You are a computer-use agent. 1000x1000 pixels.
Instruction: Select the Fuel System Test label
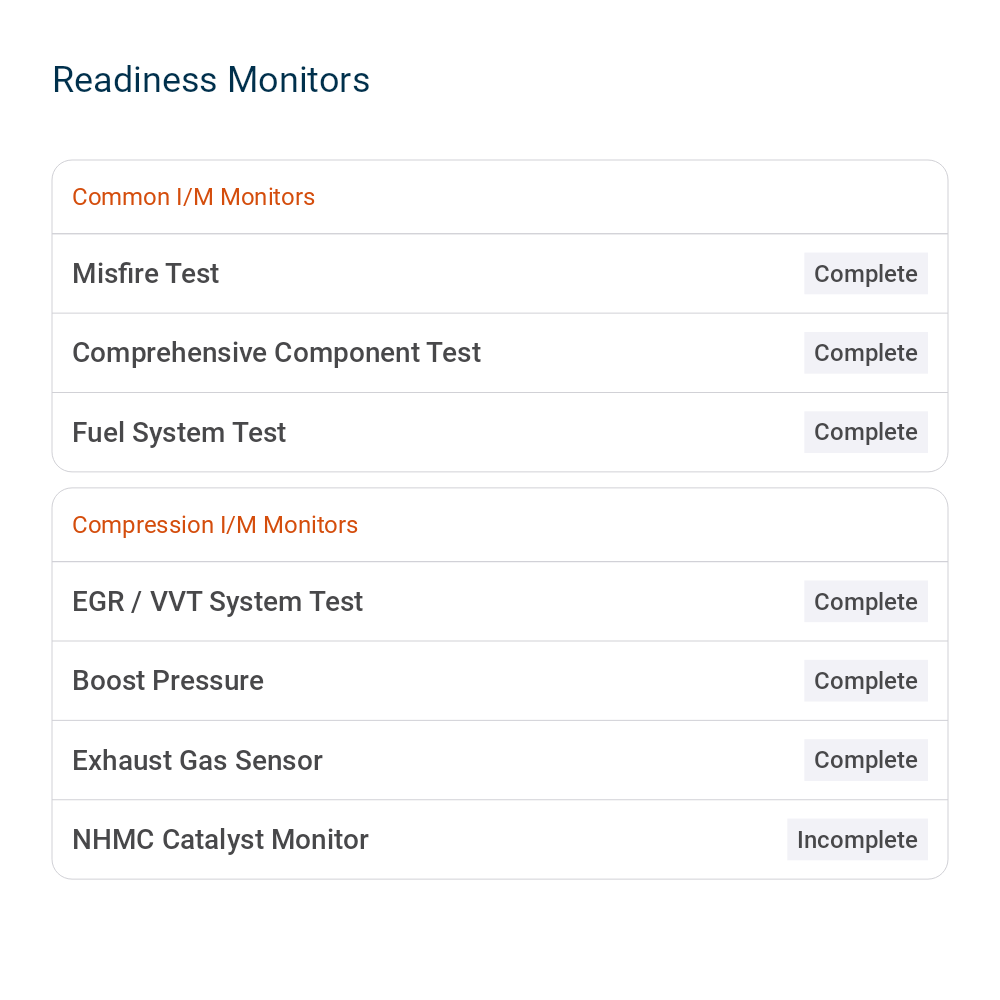(x=179, y=432)
